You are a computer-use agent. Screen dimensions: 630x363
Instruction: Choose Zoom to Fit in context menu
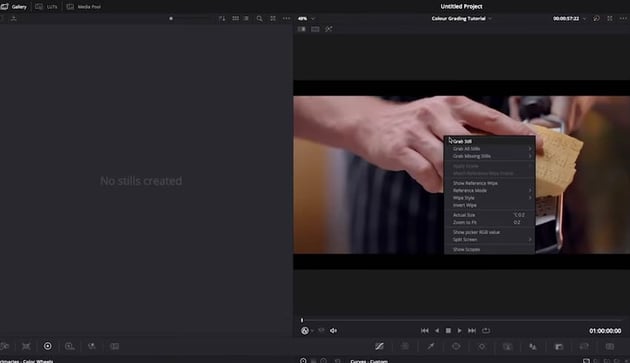pos(489,222)
